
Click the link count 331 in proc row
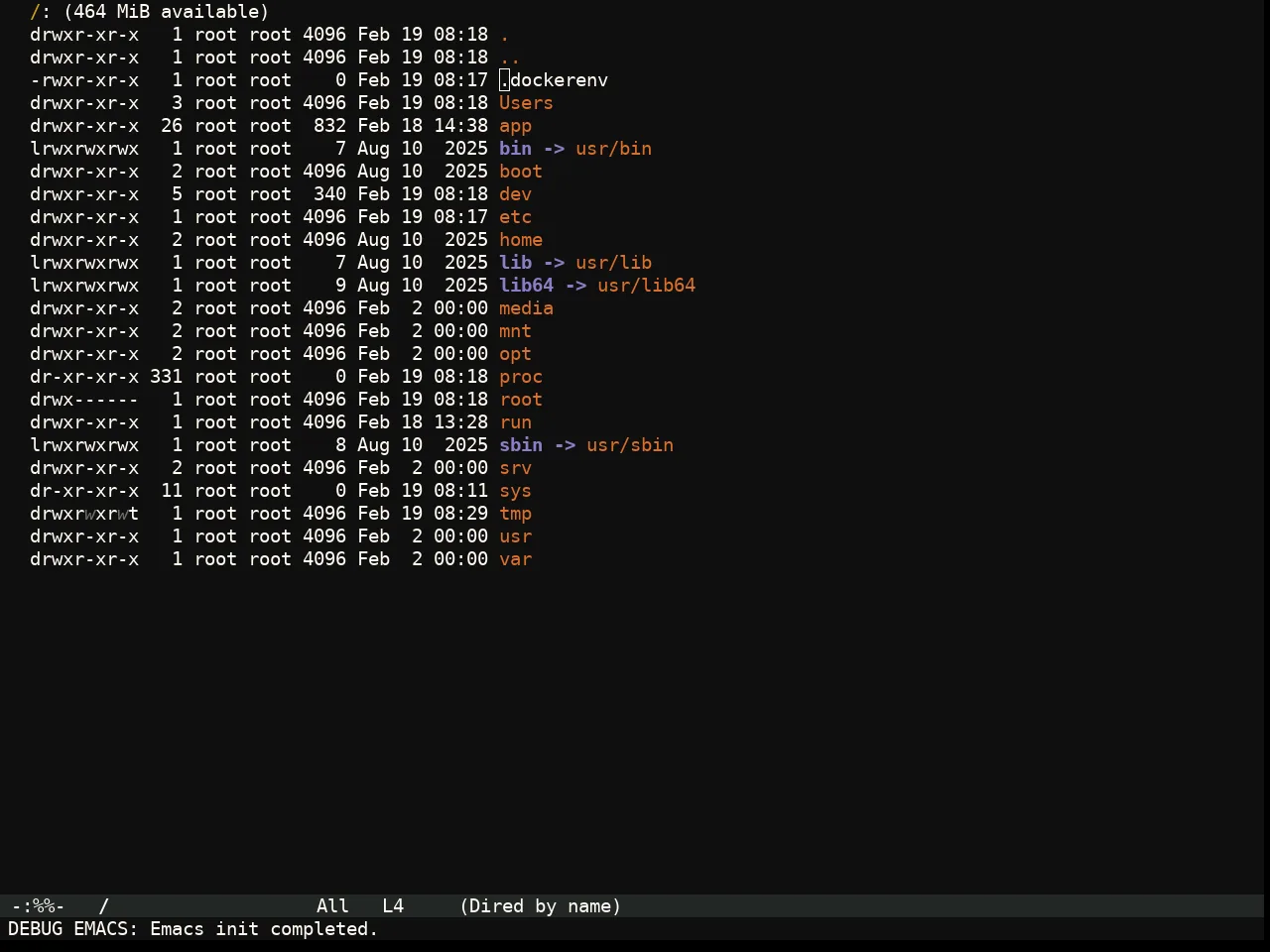[x=166, y=377]
